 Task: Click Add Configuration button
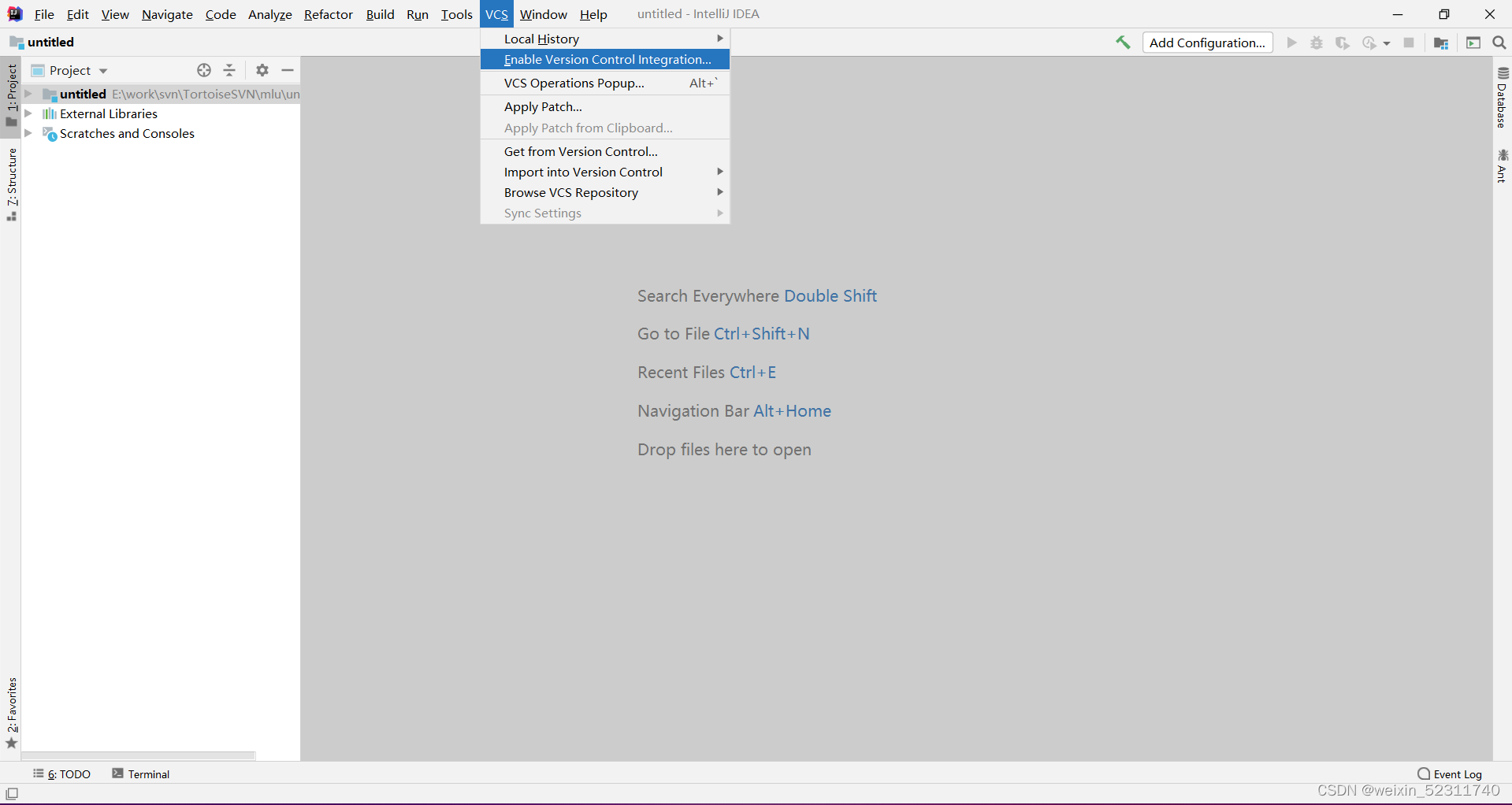[x=1207, y=43]
